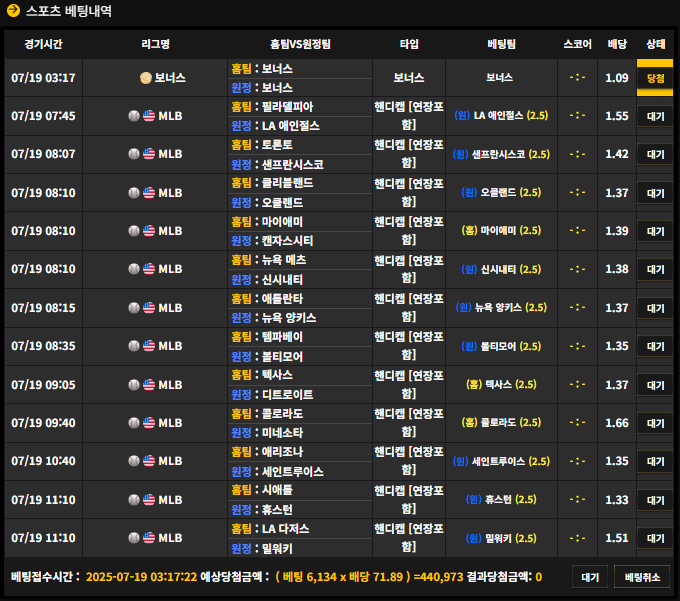680x601 pixels.
Task: Click away team 캔자스시티
Action: point(287,241)
